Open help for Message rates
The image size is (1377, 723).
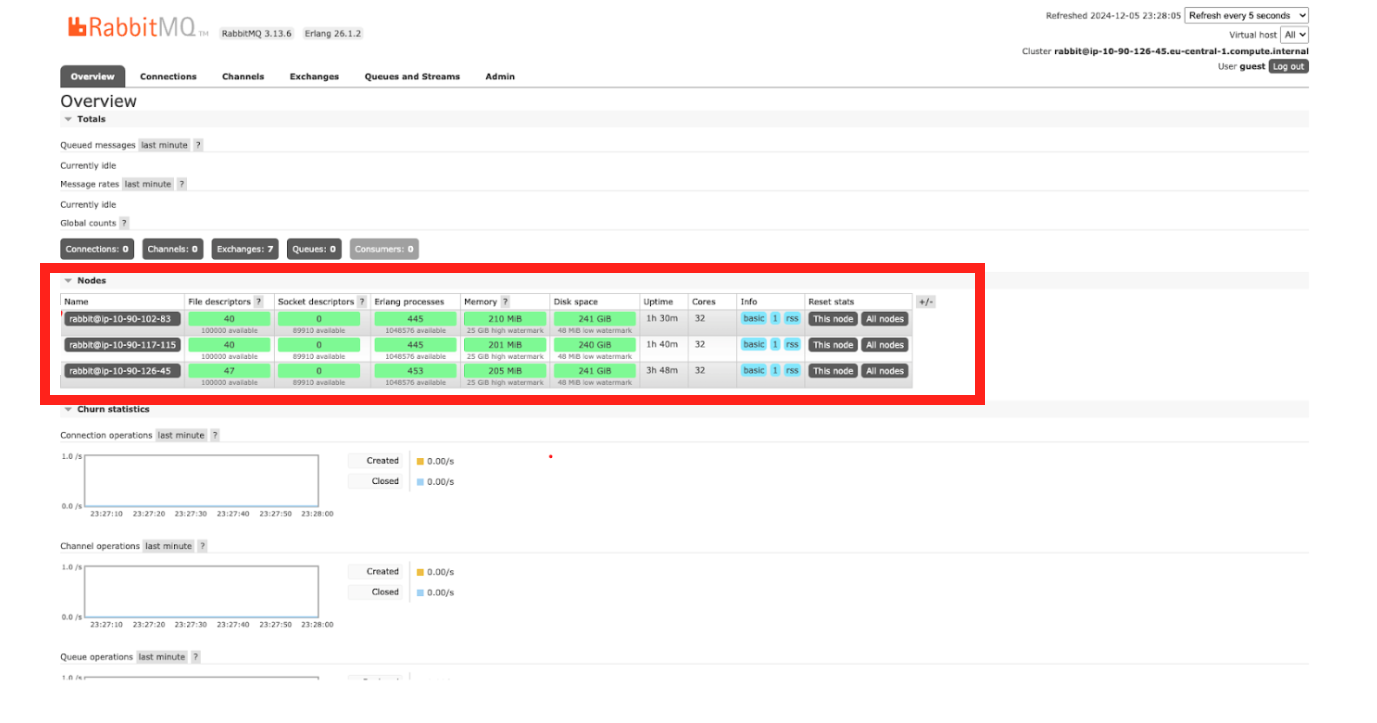(182, 184)
